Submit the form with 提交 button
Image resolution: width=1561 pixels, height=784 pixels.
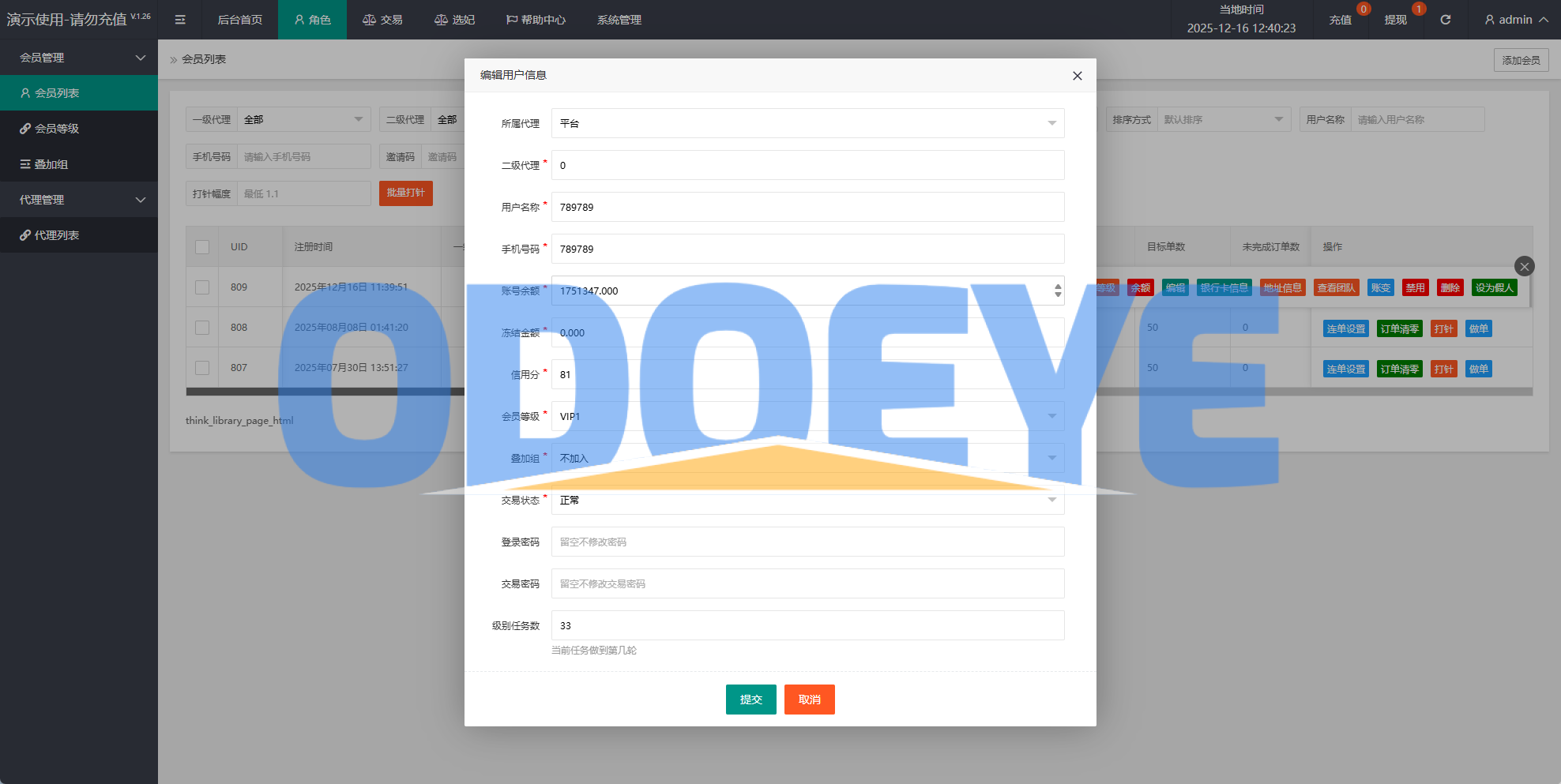750,700
